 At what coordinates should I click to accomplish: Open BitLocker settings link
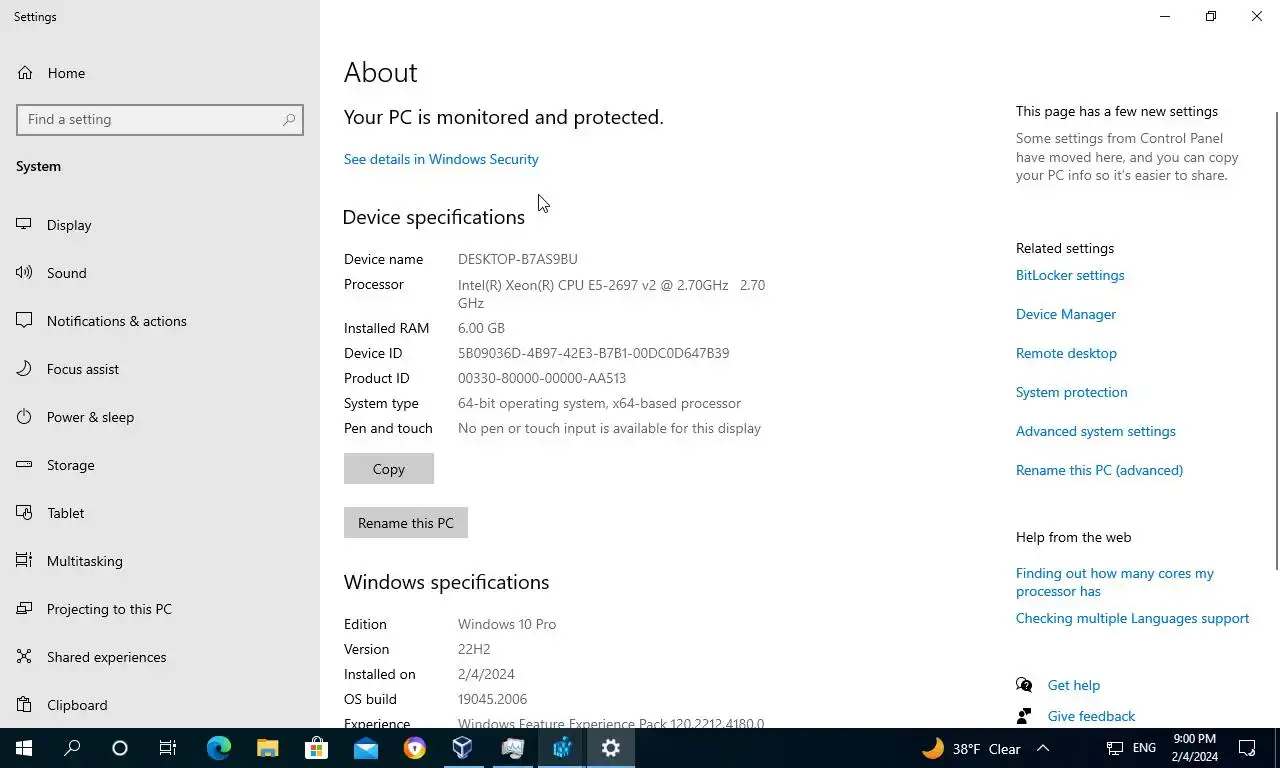pyautogui.click(x=1070, y=275)
